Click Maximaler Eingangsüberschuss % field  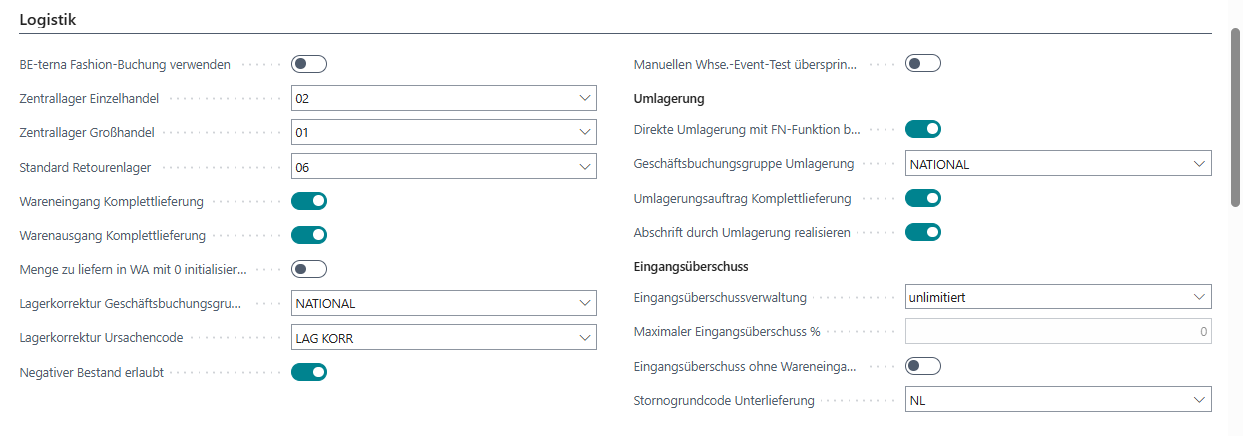tap(1058, 331)
